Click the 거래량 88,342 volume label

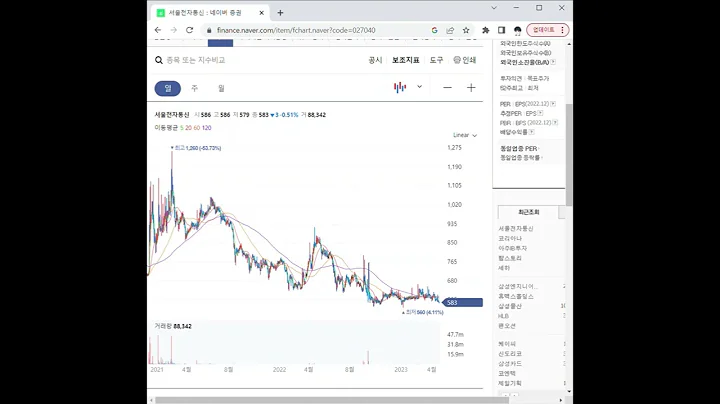(x=173, y=326)
